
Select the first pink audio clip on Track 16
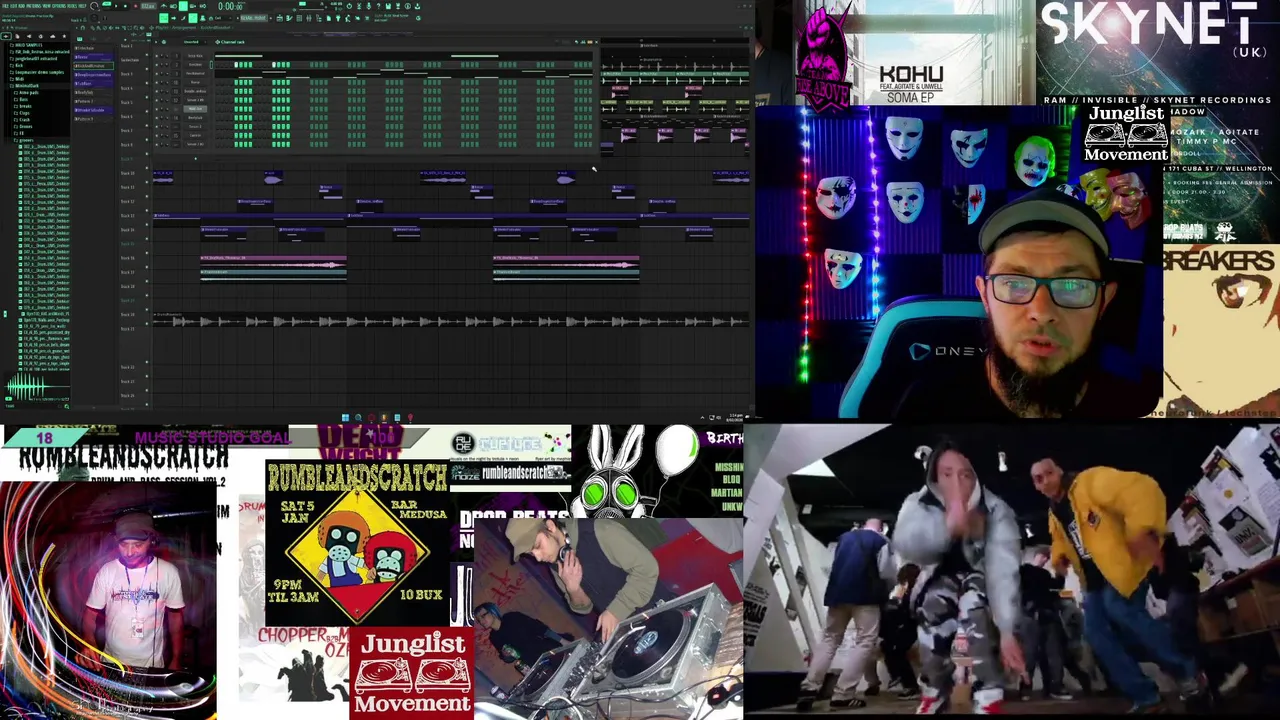(x=273, y=260)
